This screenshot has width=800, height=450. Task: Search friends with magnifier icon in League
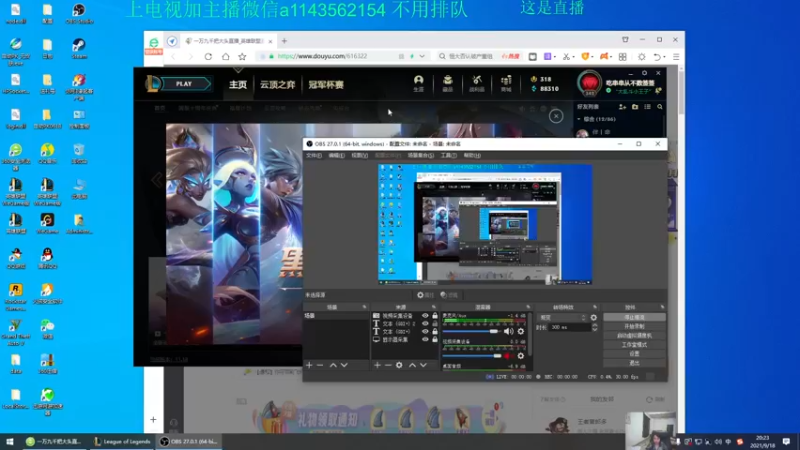(660, 107)
